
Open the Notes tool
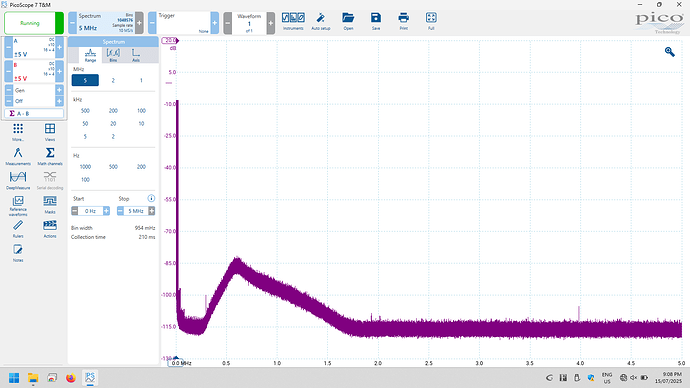coord(18,253)
